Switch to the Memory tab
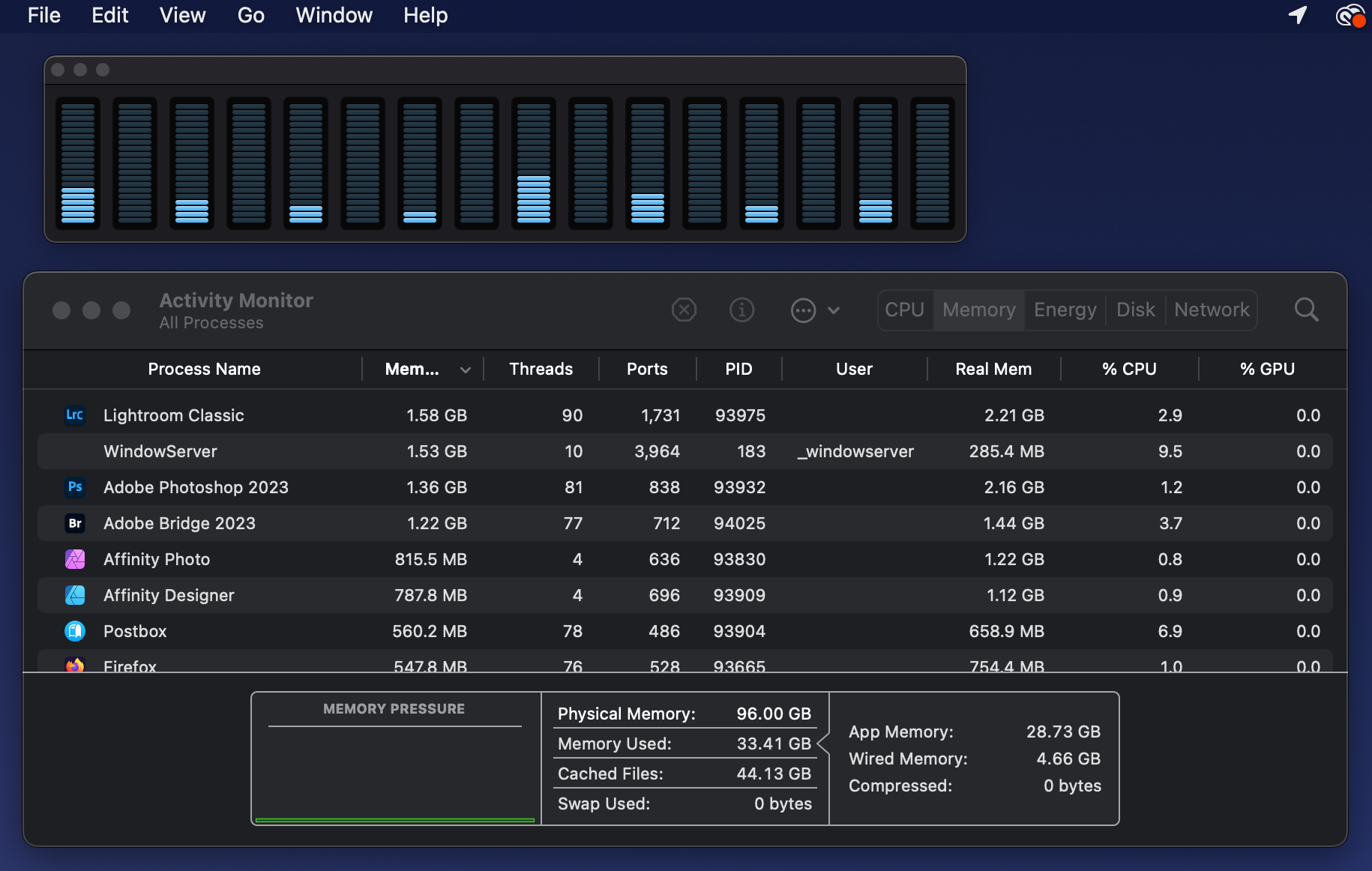 point(978,310)
